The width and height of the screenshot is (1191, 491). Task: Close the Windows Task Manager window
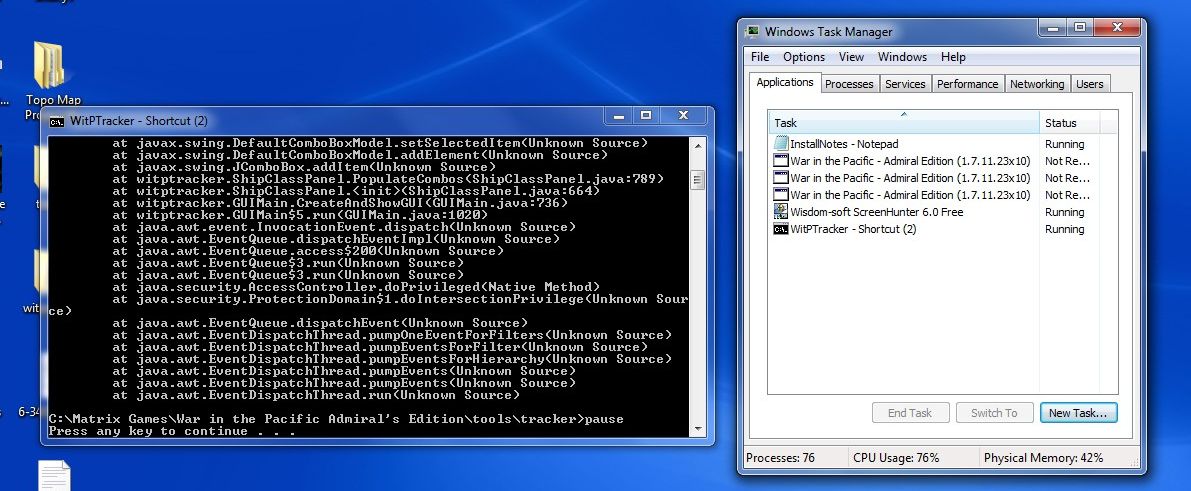pos(1116,27)
